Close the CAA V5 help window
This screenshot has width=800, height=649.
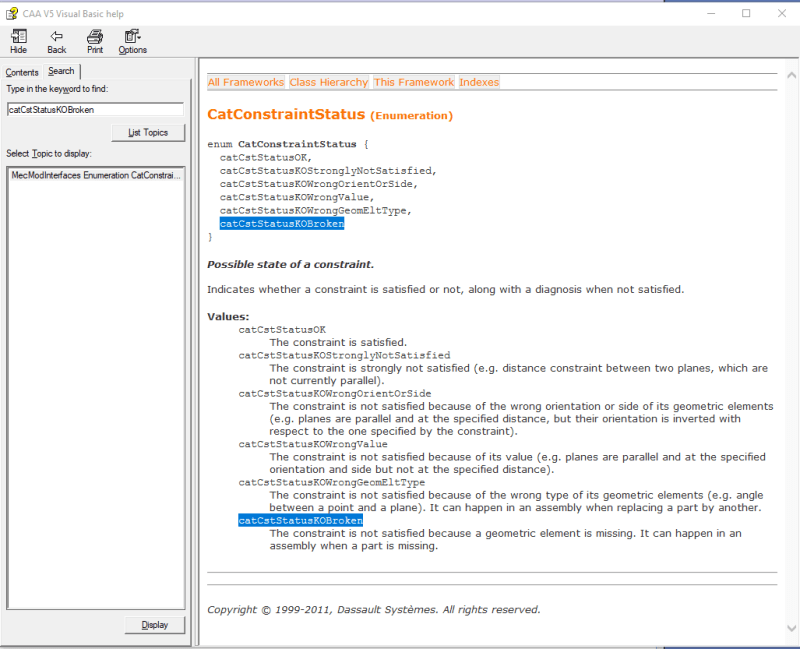782,14
